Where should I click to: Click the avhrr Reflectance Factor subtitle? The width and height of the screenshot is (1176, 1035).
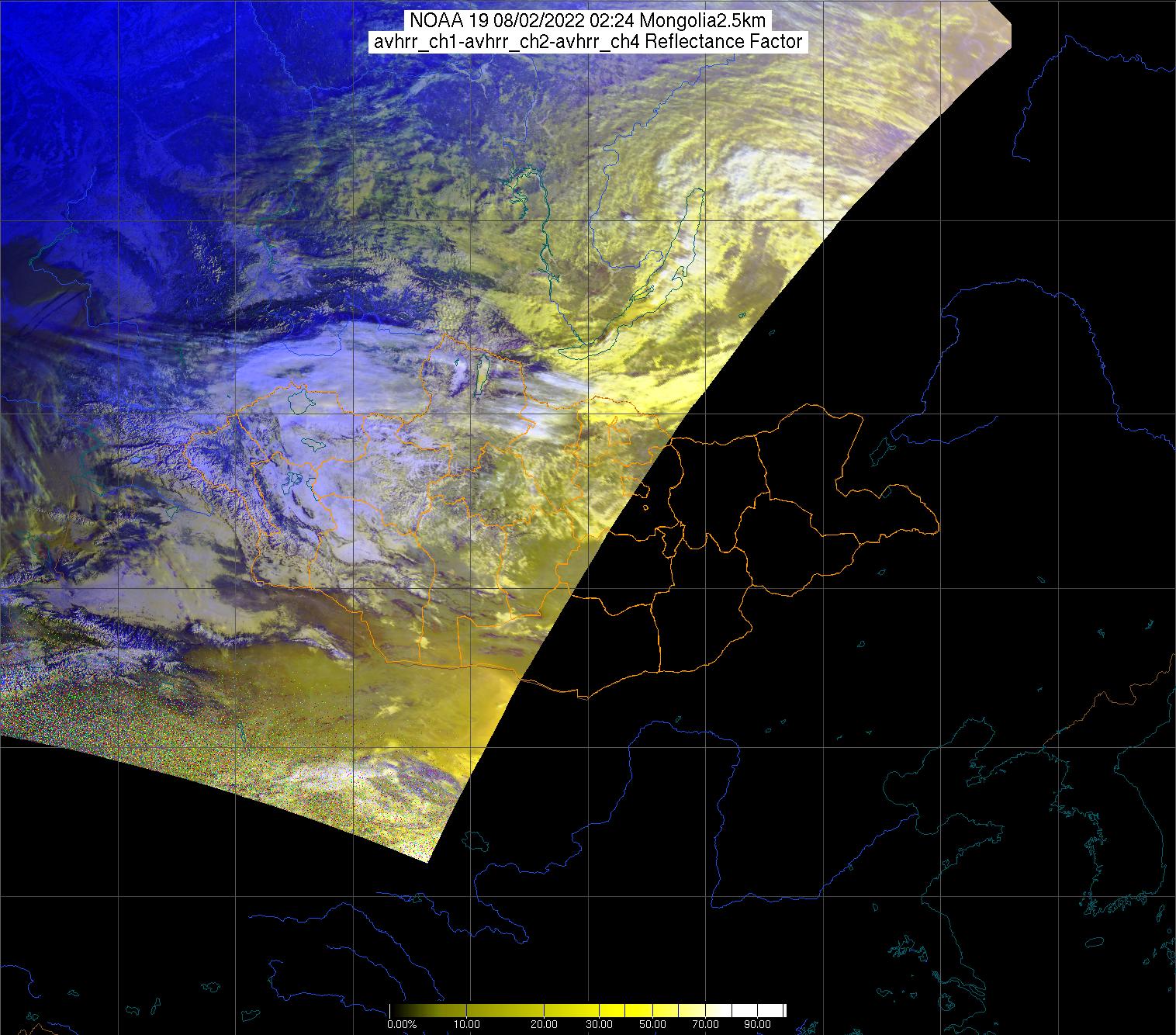point(587,42)
